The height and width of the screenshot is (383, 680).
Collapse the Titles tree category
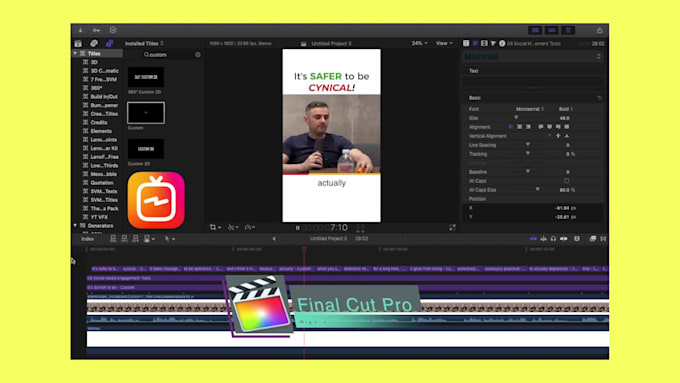[75, 53]
